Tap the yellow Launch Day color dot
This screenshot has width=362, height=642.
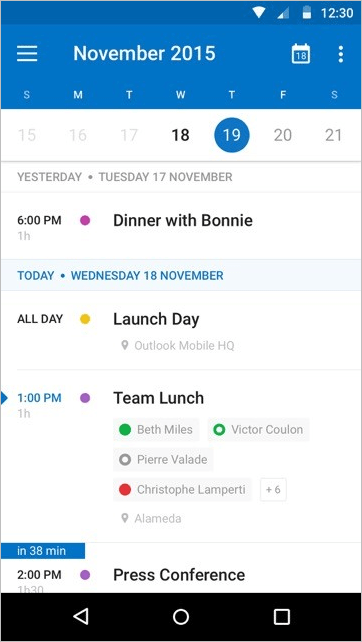(x=85, y=319)
